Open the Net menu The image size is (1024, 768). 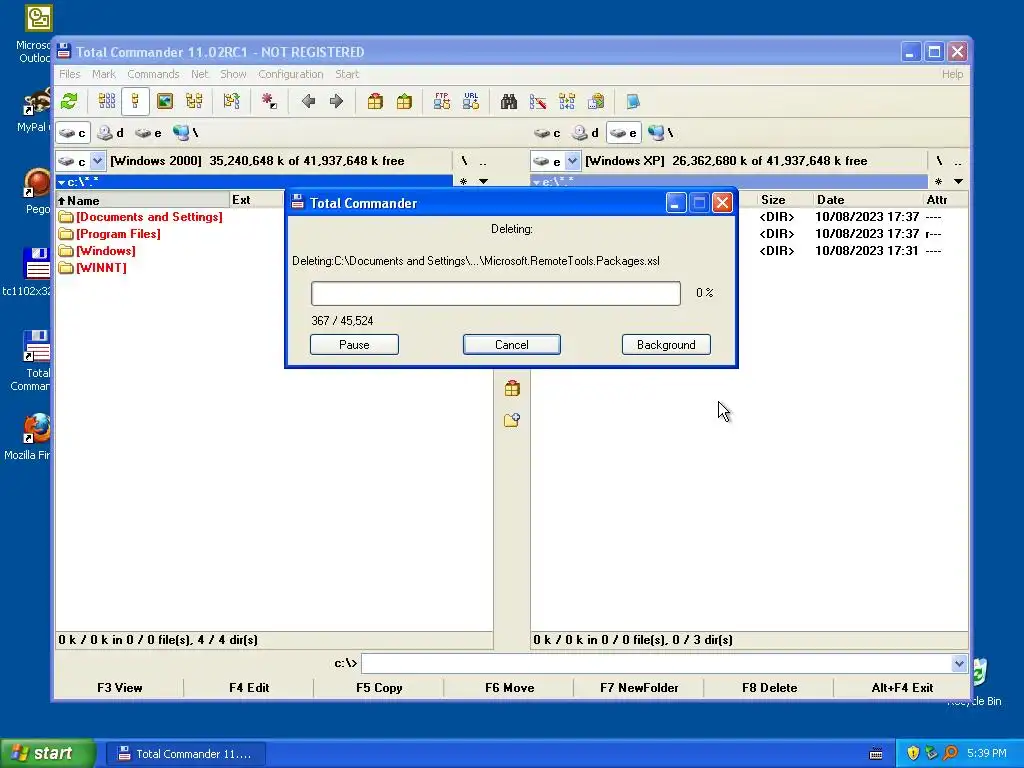pos(199,74)
